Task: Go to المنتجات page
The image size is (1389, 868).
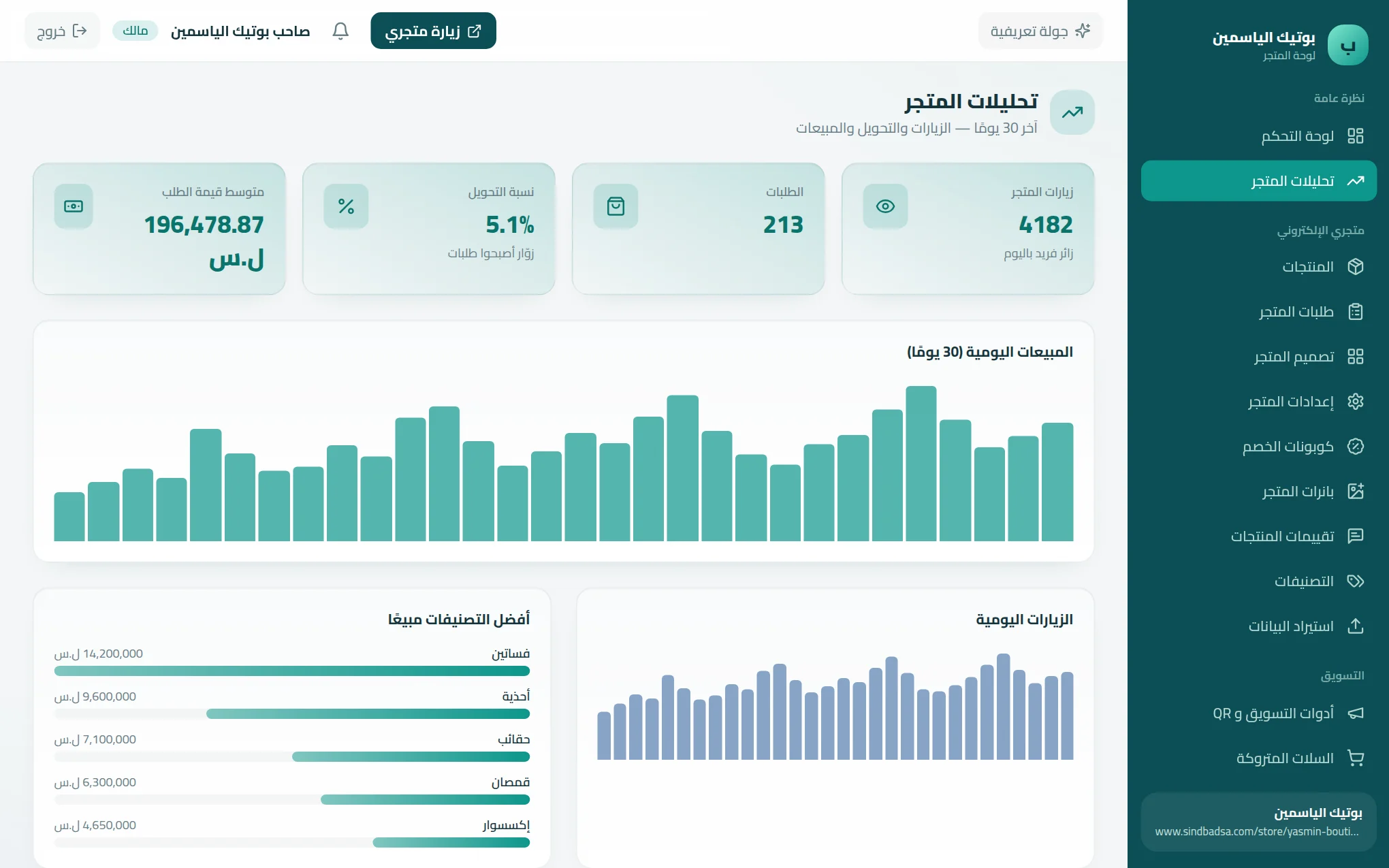Action: pos(1259,267)
